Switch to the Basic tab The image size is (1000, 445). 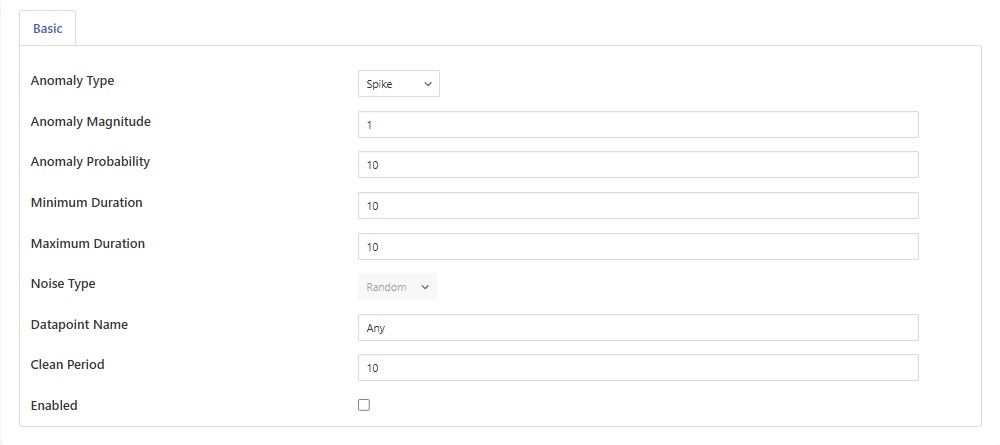click(x=48, y=29)
